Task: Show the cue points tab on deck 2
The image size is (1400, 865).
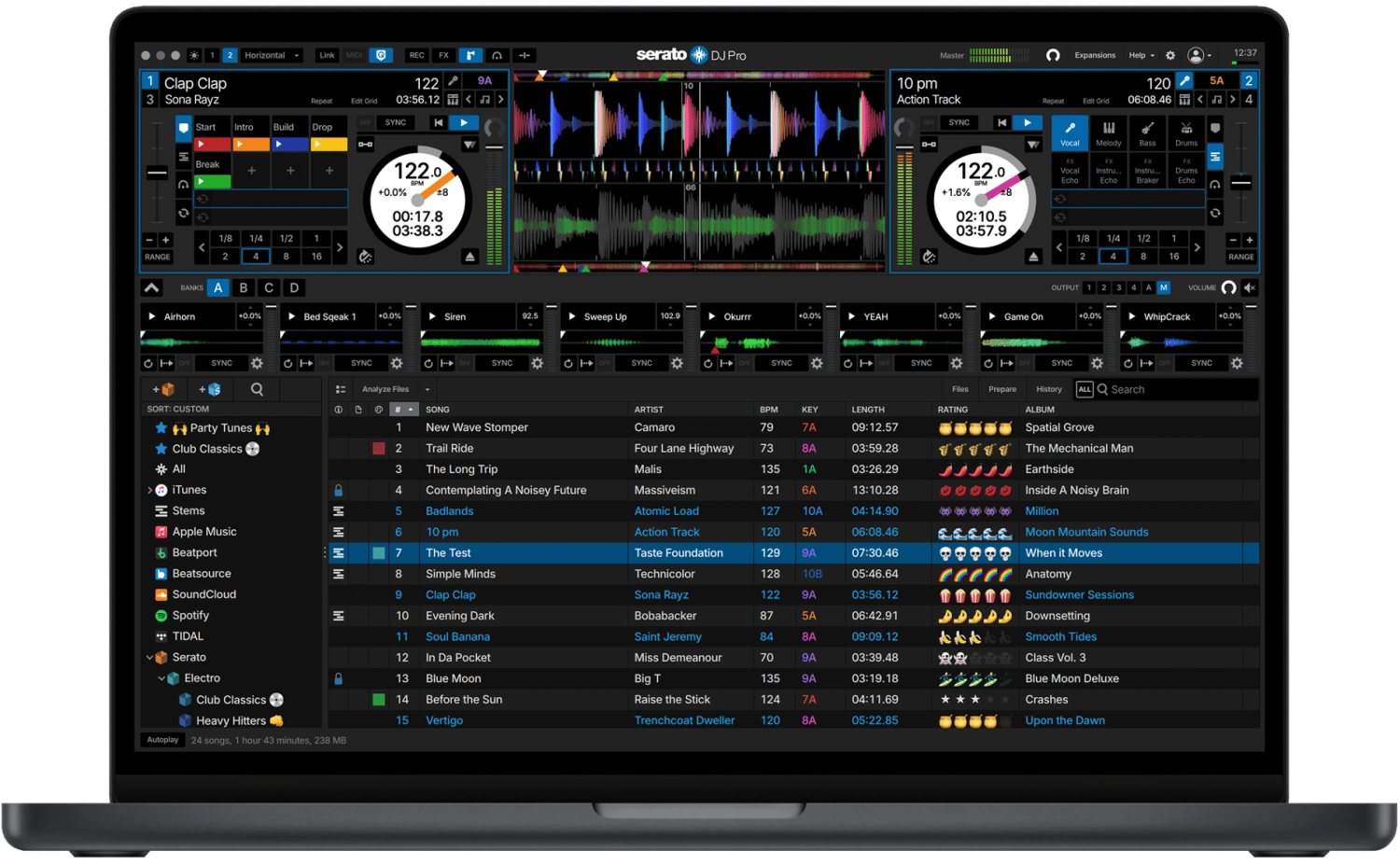Action: pyautogui.click(x=1215, y=128)
